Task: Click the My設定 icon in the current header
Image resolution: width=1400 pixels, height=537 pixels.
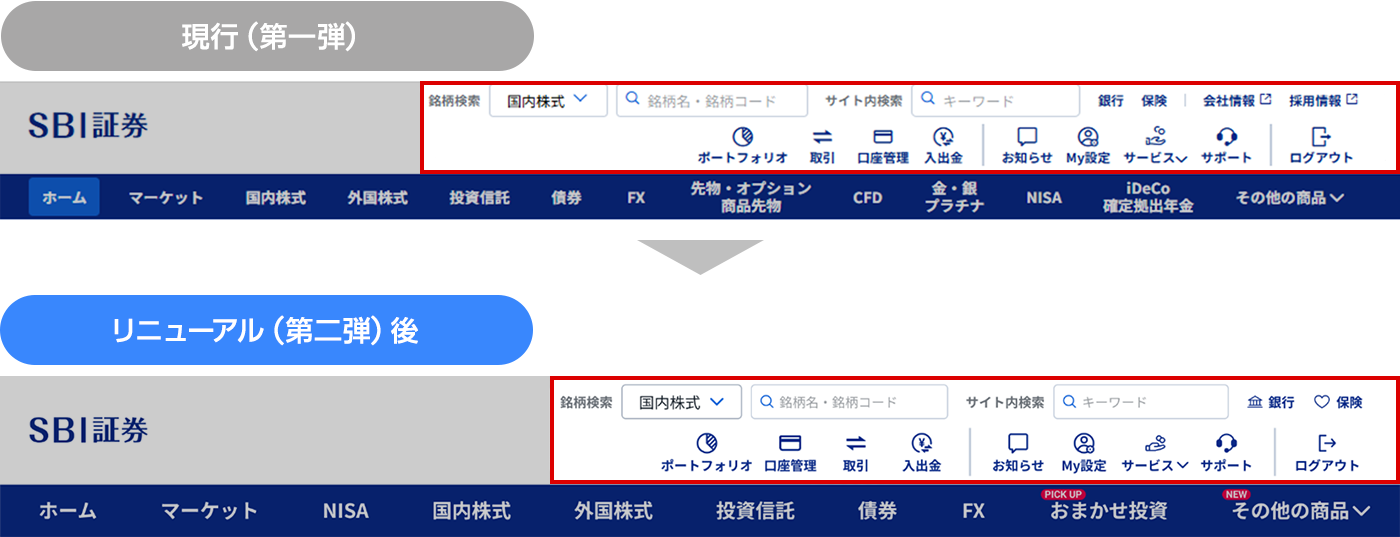Action: pos(1088,137)
